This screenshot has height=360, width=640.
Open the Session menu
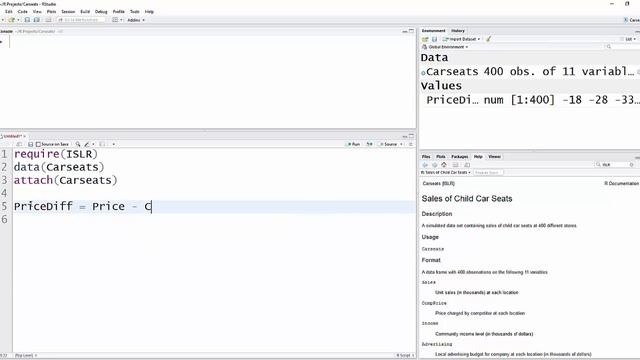pos(68,12)
